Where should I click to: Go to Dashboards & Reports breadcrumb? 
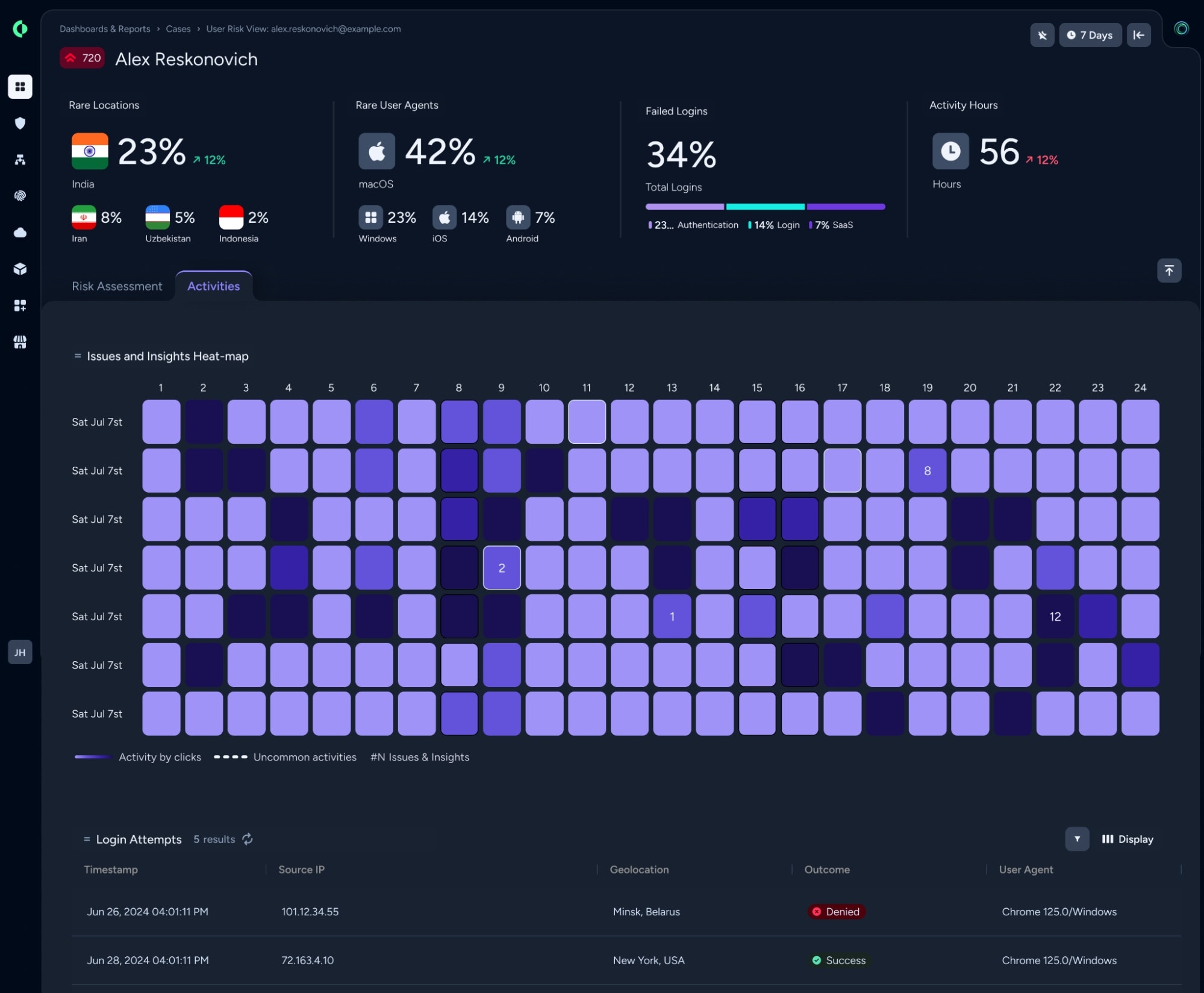[x=105, y=29]
